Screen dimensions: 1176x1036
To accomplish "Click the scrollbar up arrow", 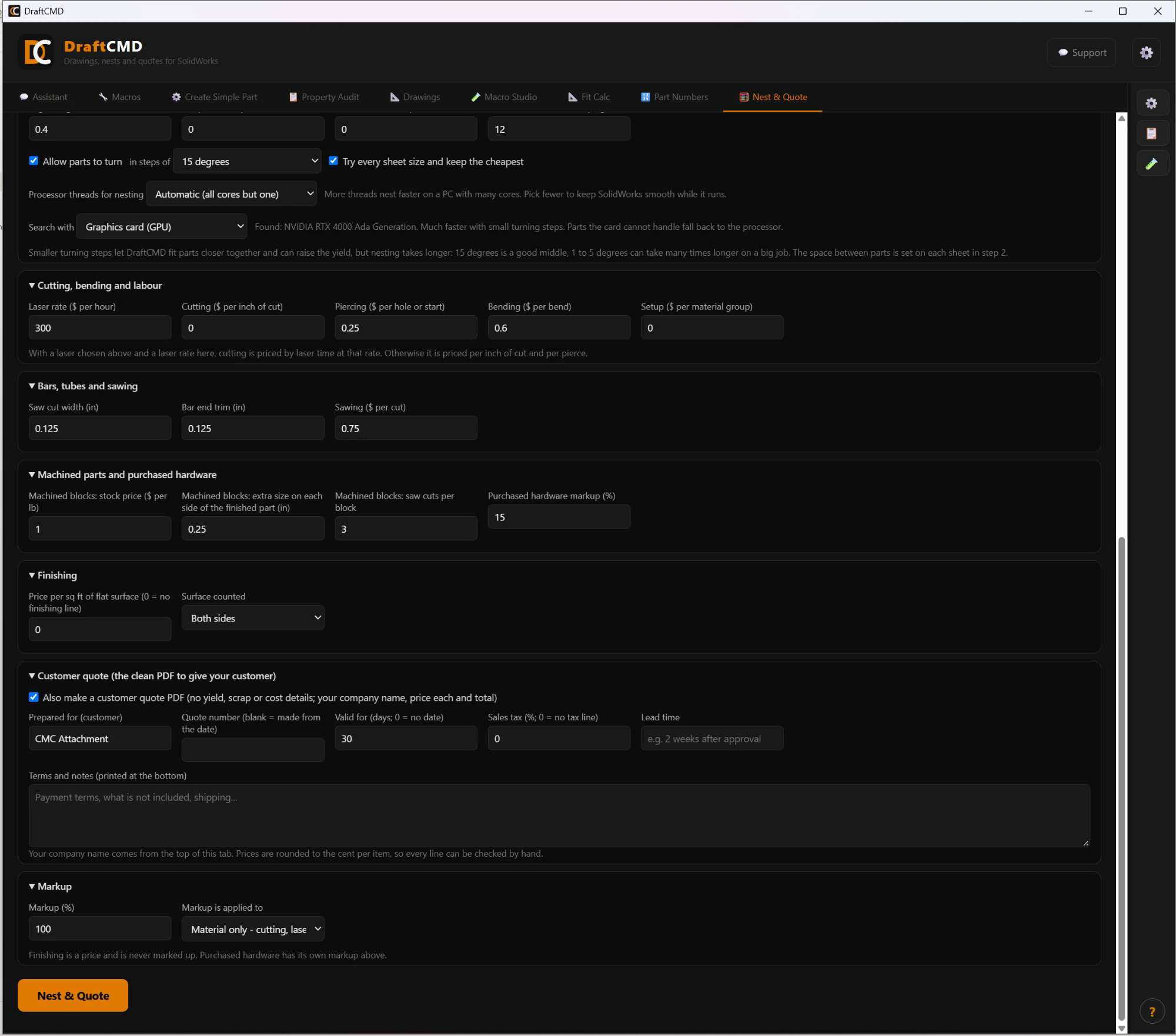I will [x=1121, y=118].
